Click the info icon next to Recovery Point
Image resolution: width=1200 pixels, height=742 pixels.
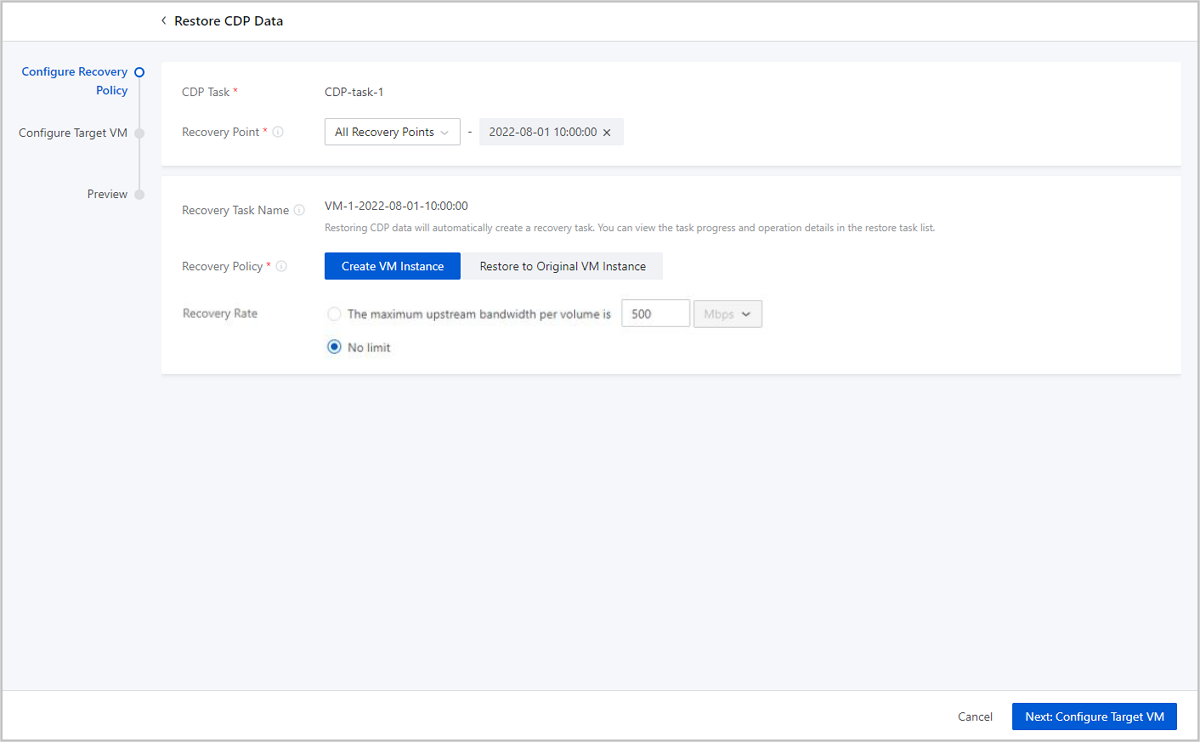[x=278, y=132]
